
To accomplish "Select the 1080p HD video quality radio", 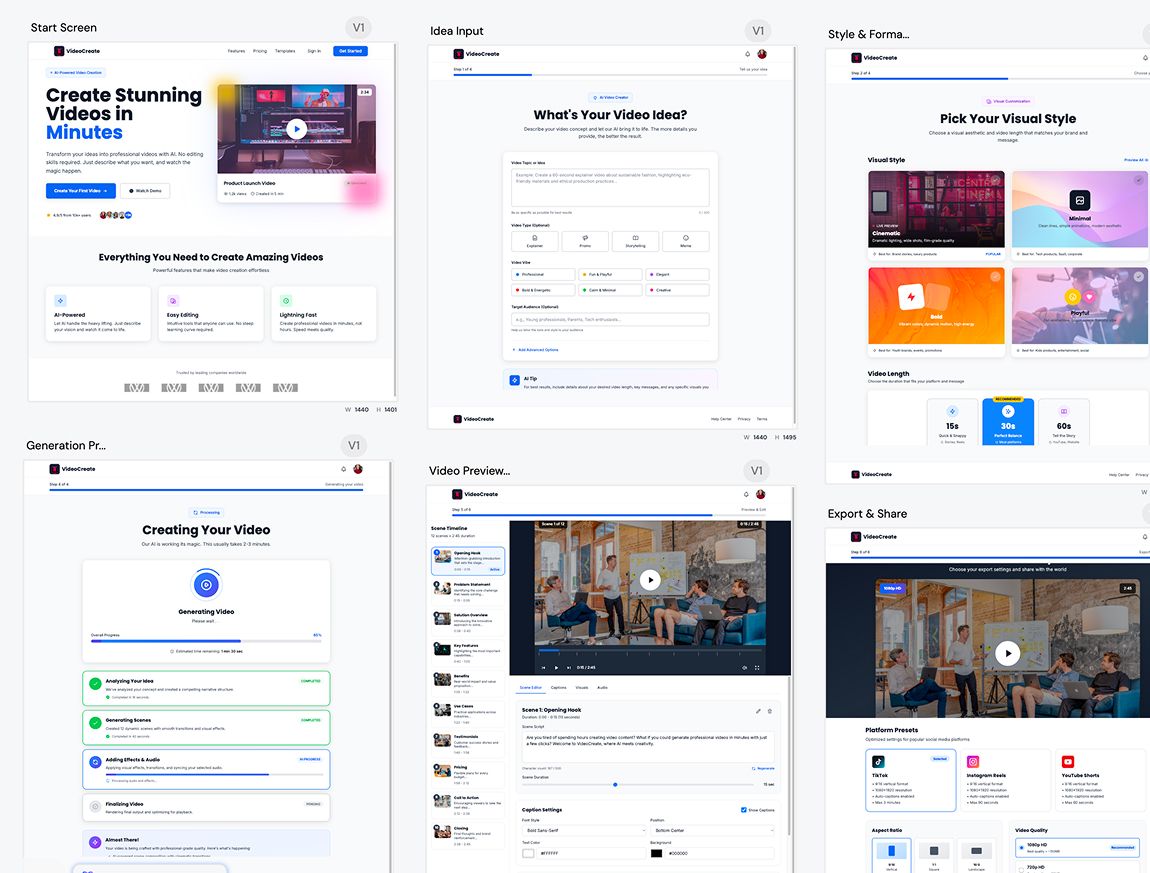I will (x=1021, y=845).
